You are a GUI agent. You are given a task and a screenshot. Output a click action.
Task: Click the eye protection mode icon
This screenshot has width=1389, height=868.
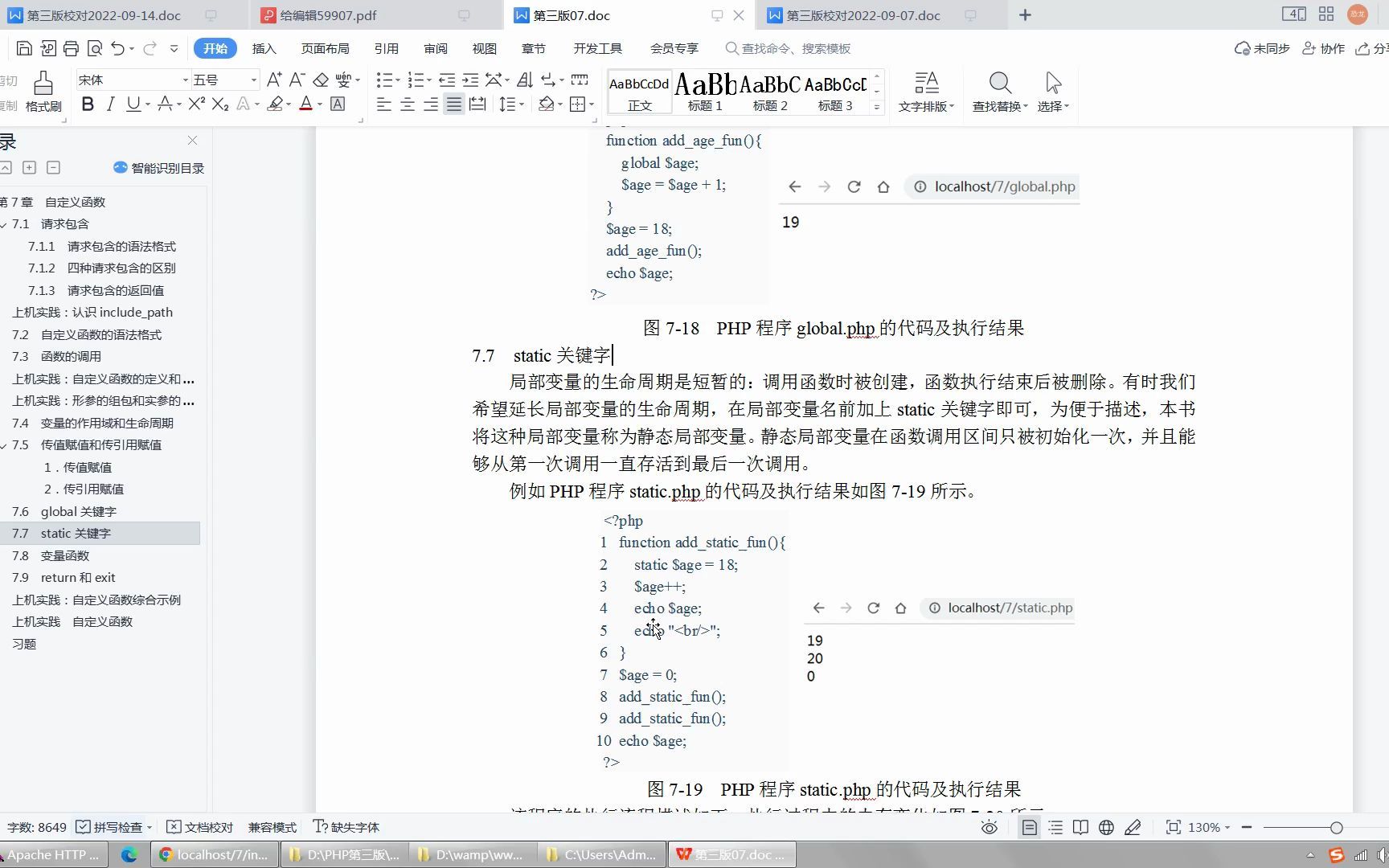(990, 827)
